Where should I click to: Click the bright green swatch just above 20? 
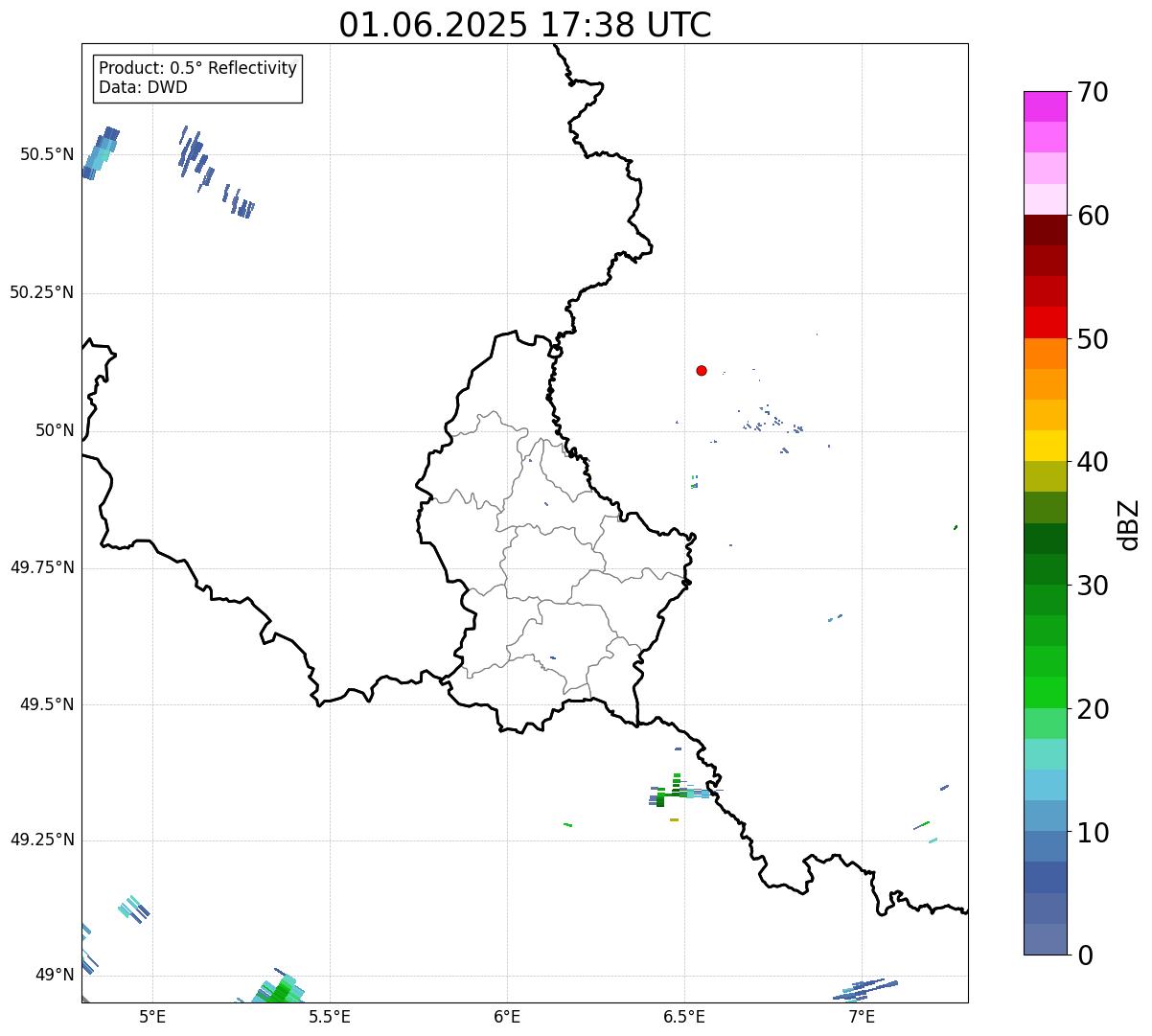click(x=1045, y=693)
